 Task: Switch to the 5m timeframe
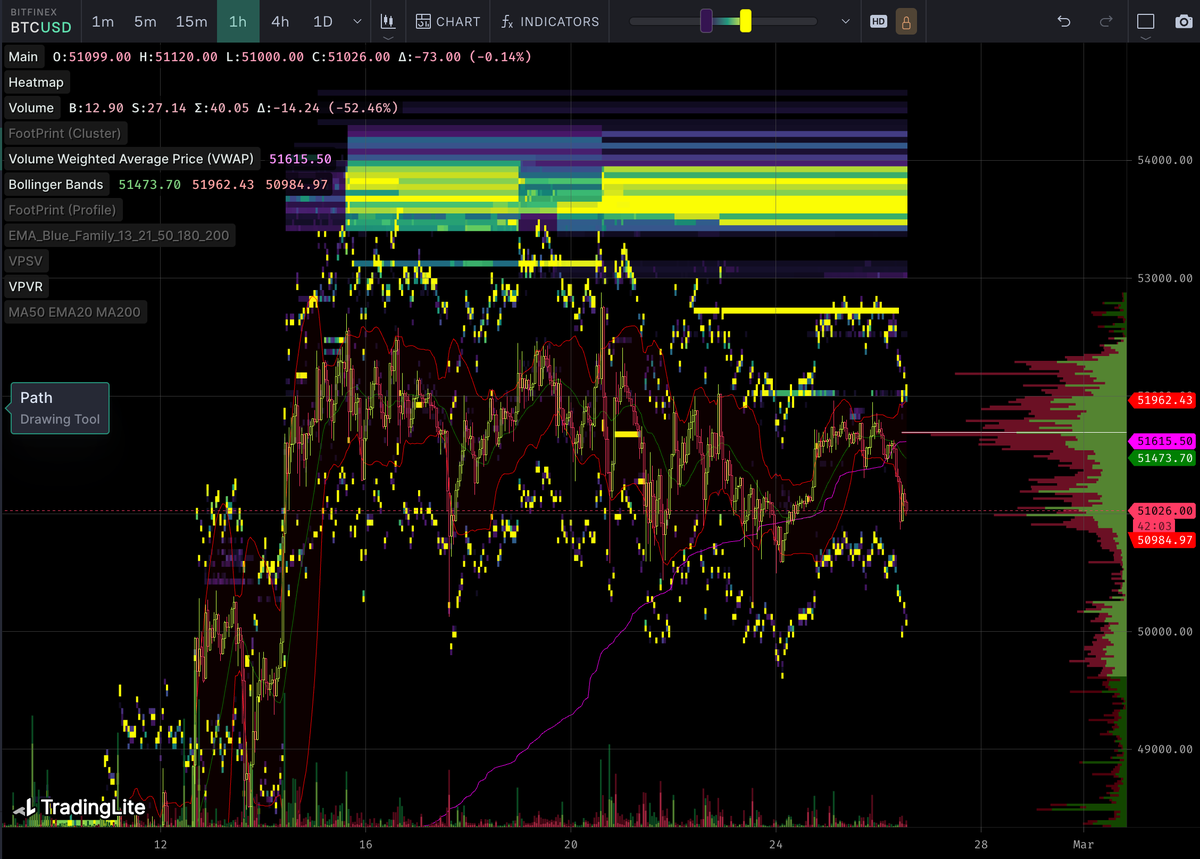[145, 21]
